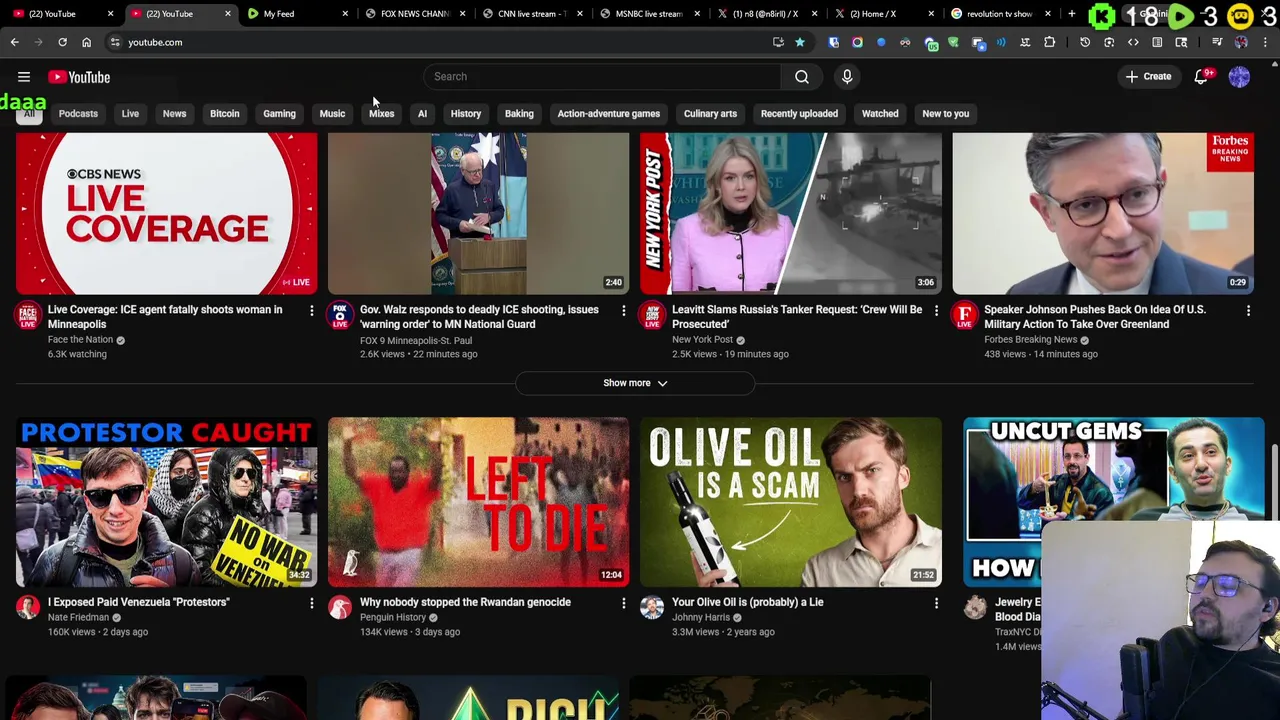
Task: Click the install/cast screen icon in the address bar
Action: (778, 42)
